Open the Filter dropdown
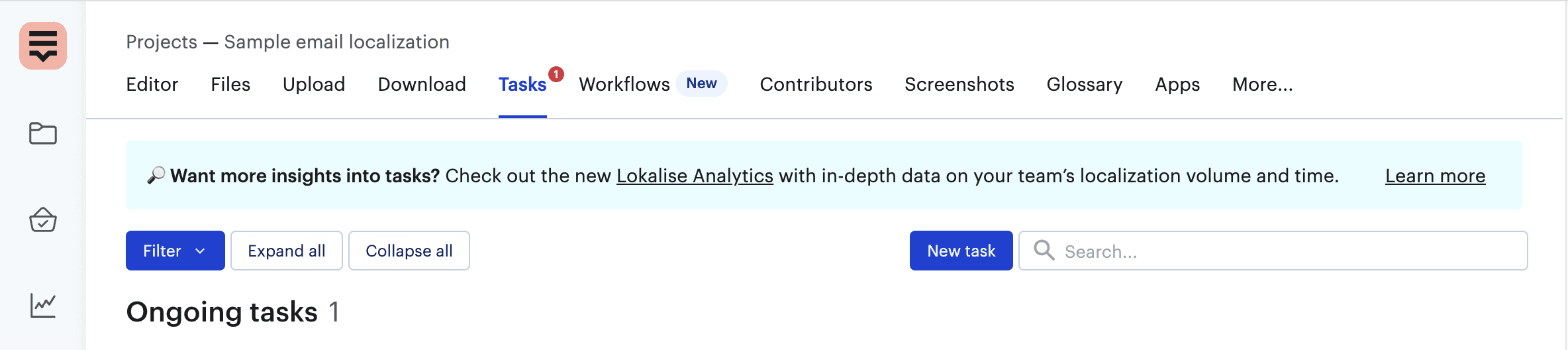The image size is (1568, 350). tap(175, 251)
